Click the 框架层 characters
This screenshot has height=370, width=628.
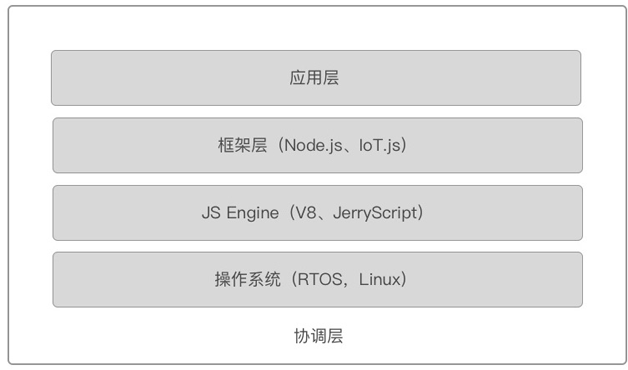pyautogui.click(x=242, y=145)
